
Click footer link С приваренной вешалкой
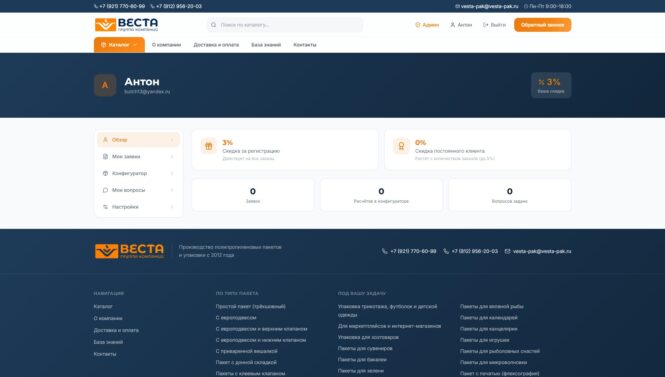click(246, 351)
